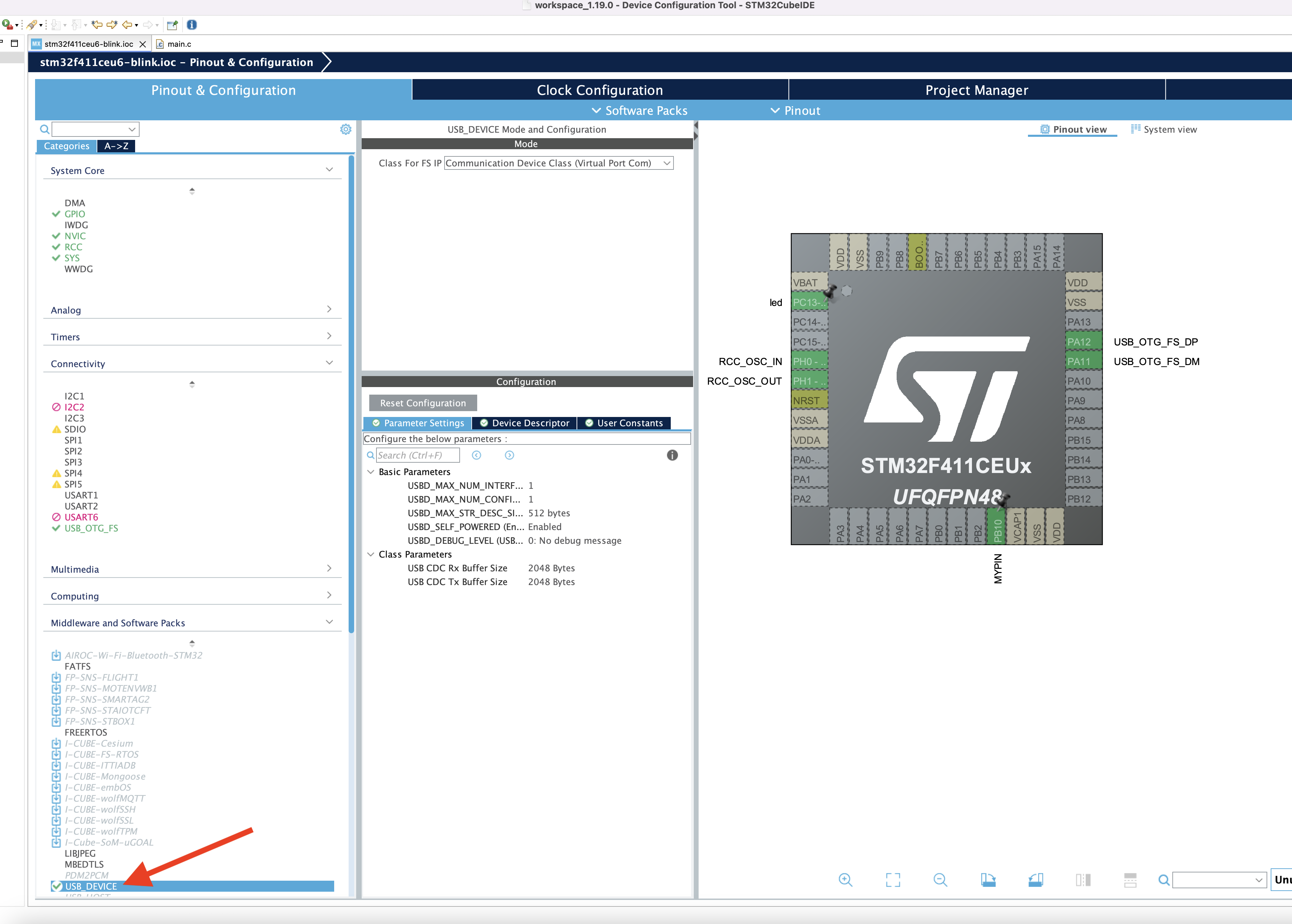
Task: Click the PA12 USB_OTG_FS_DP pin
Action: point(1084,342)
